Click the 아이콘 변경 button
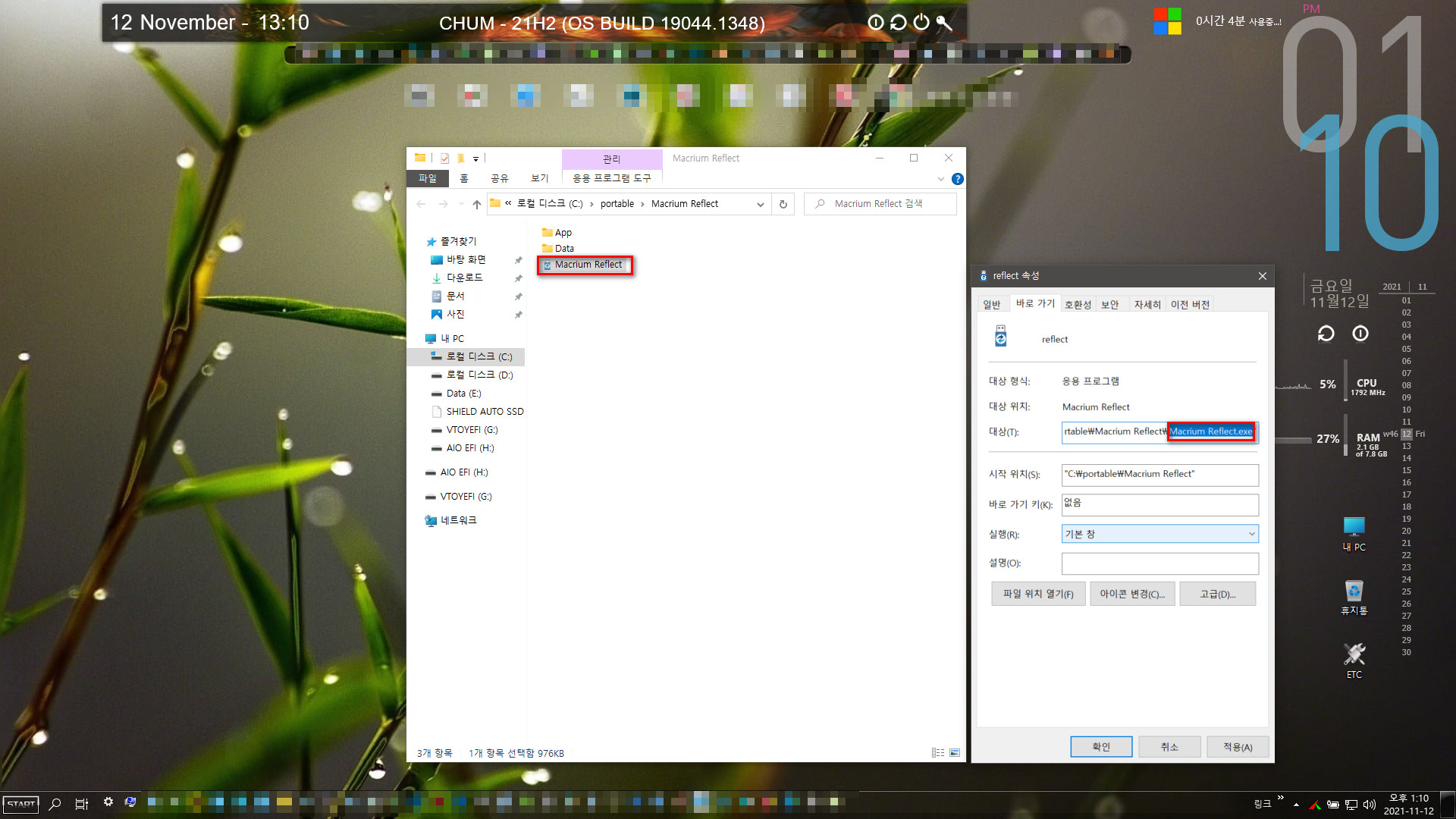 [1132, 594]
